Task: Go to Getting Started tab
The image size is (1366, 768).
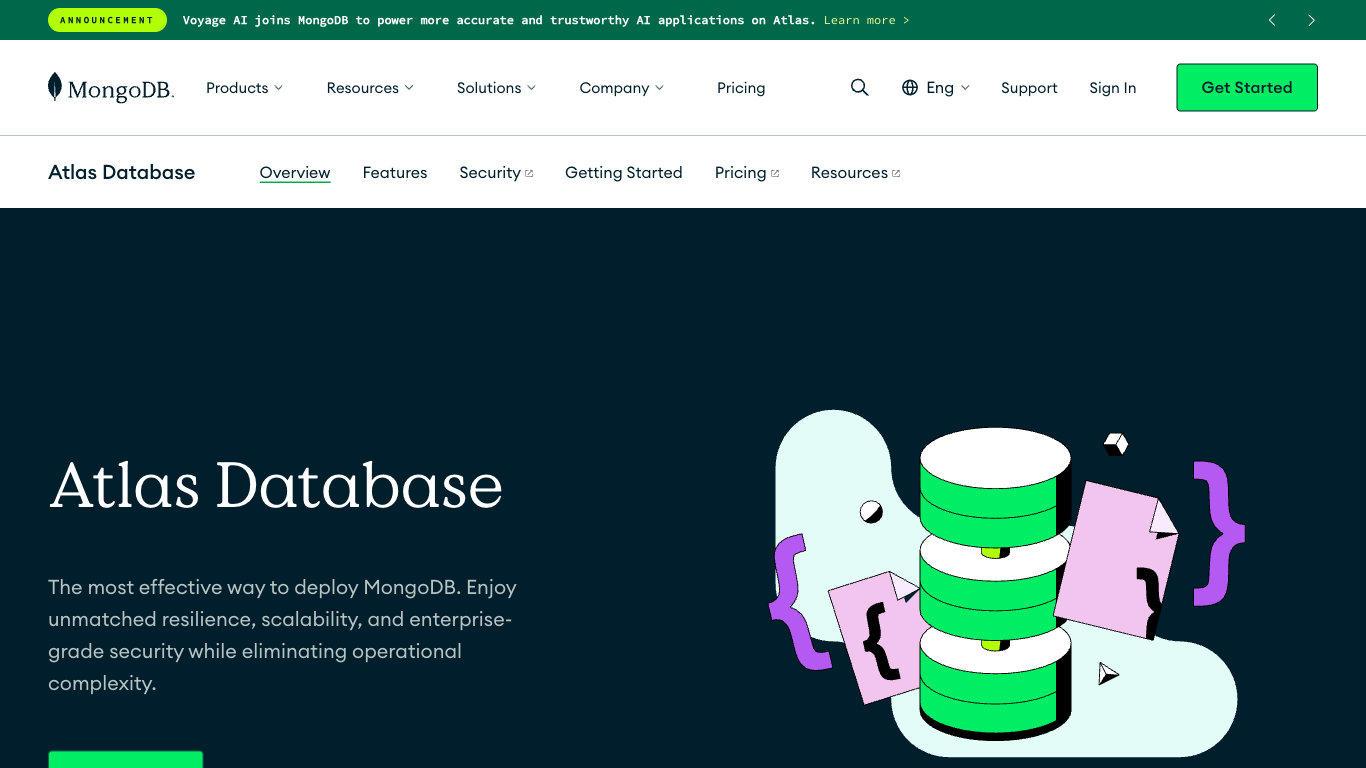Action: [624, 173]
